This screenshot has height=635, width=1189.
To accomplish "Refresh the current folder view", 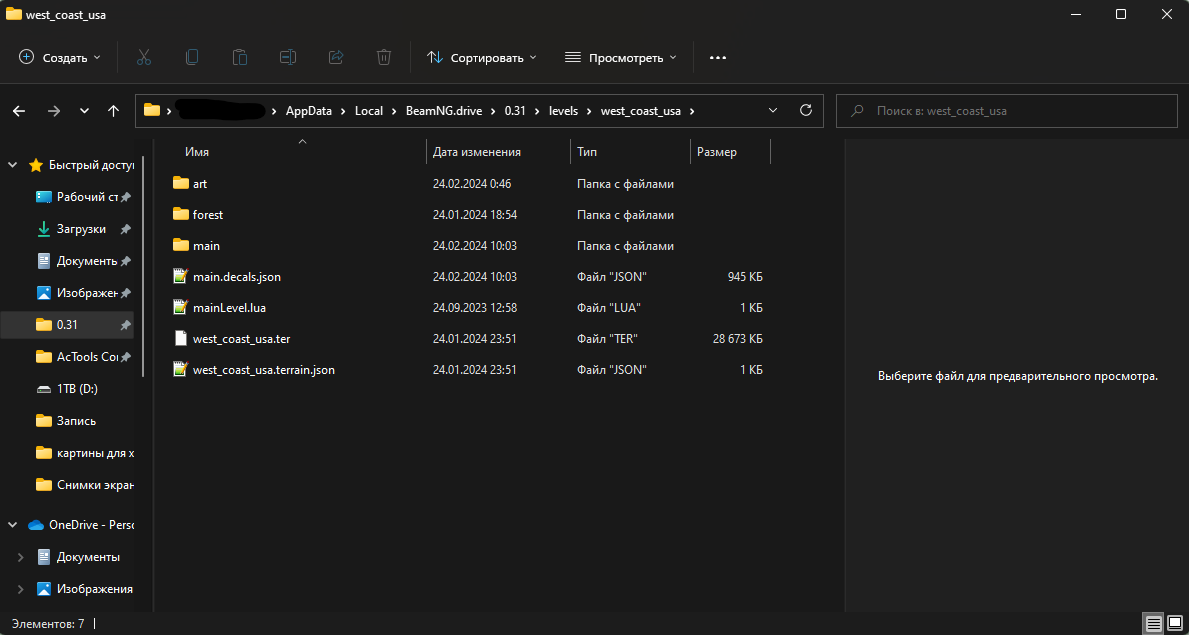I will (x=806, y=111).
